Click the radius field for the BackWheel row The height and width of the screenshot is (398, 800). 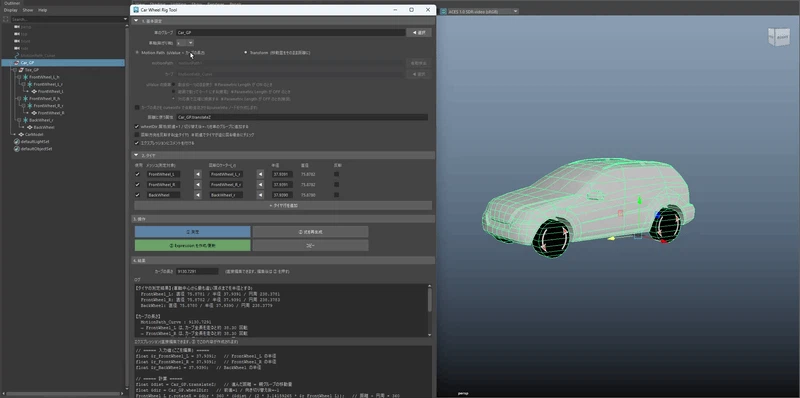(x=282, y=195)
